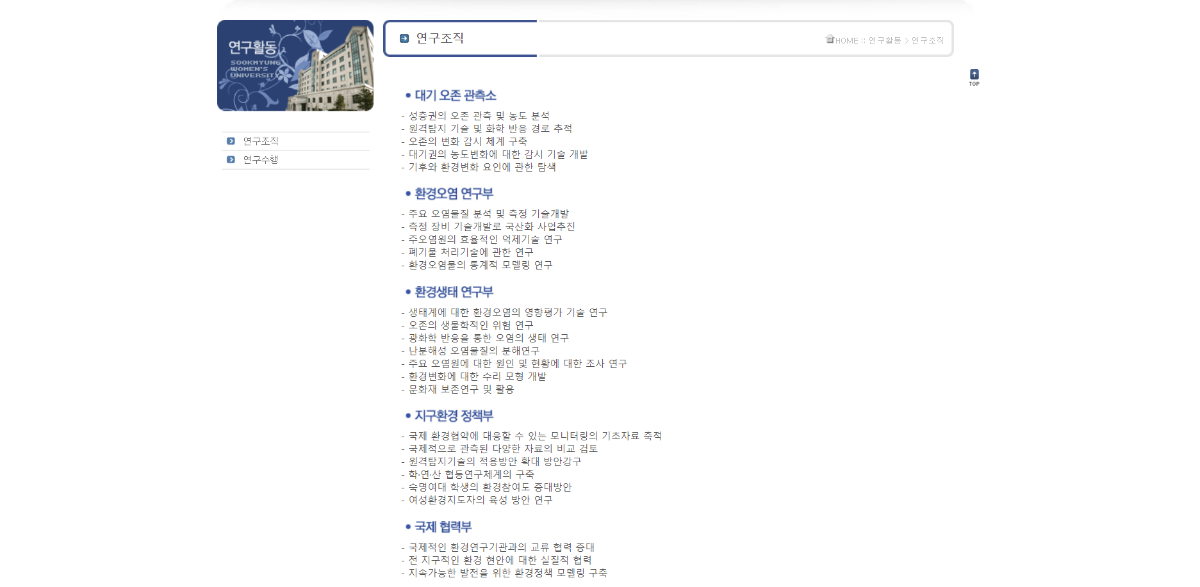Click line 지속가능한 발전을 위한 환경정책 모델링 구축

507,573
